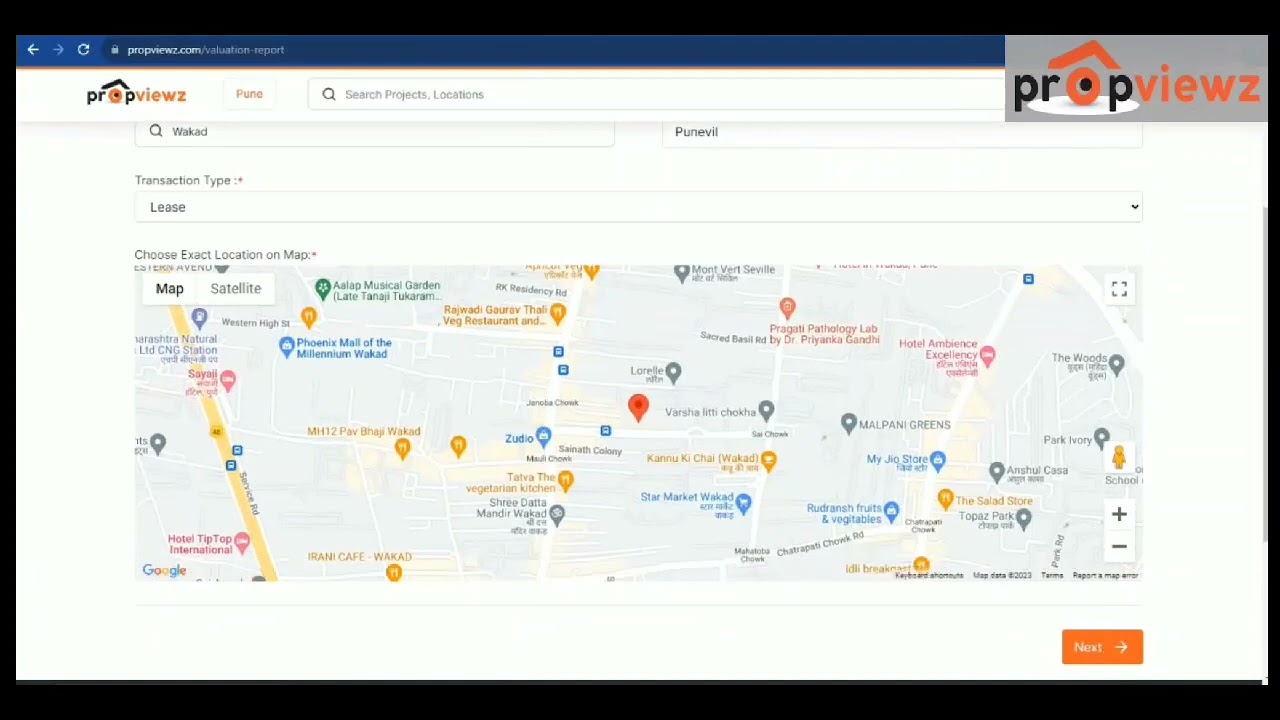Screen dimensions: 1280x720
Task: Click the browser forward arrow
Action: point(58,49)
